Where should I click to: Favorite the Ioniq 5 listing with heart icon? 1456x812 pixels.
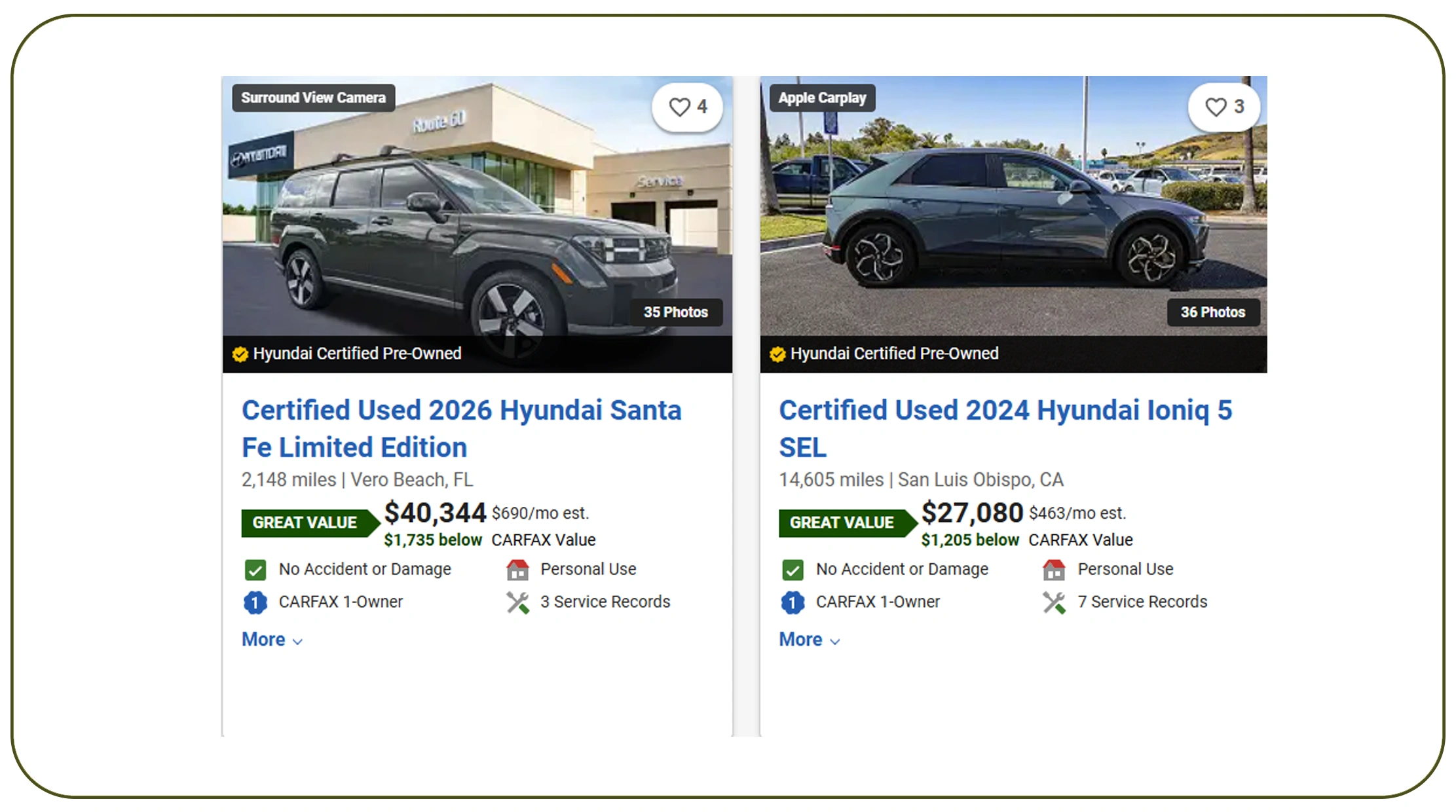click(x=1224, y=107)
